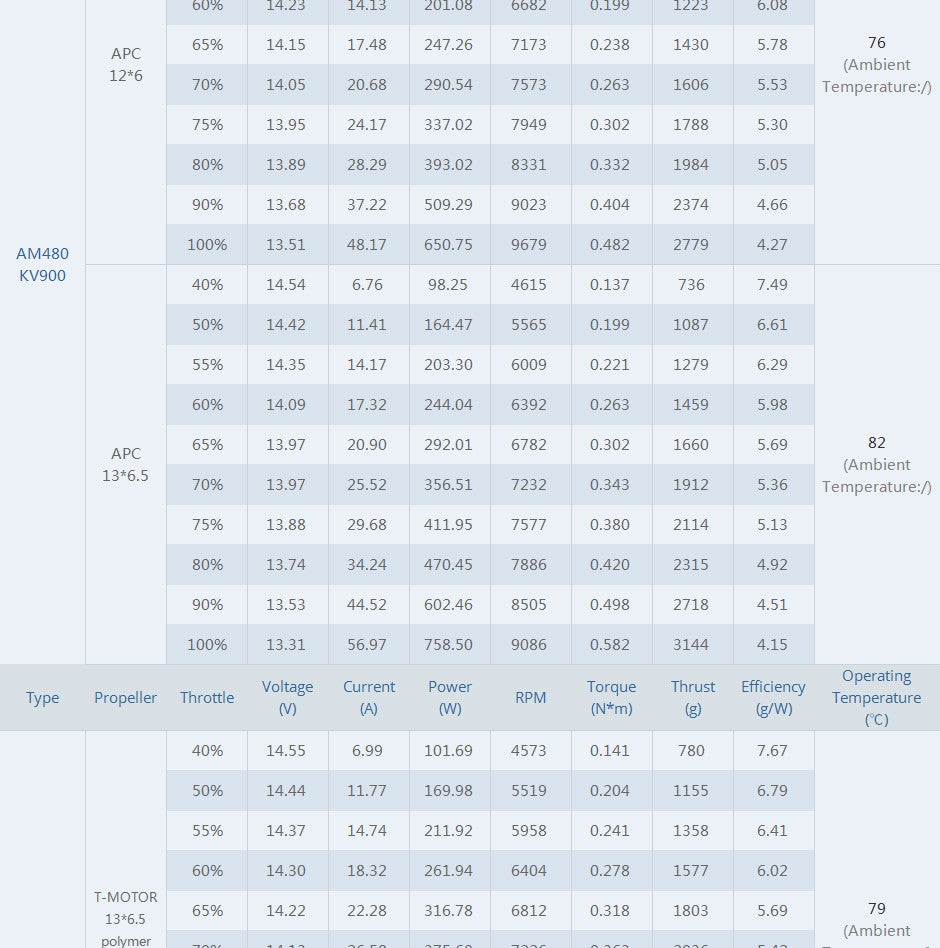Click the Torque (N*m) column header
The width and height of the screenshot is (940, 948).
612,698
